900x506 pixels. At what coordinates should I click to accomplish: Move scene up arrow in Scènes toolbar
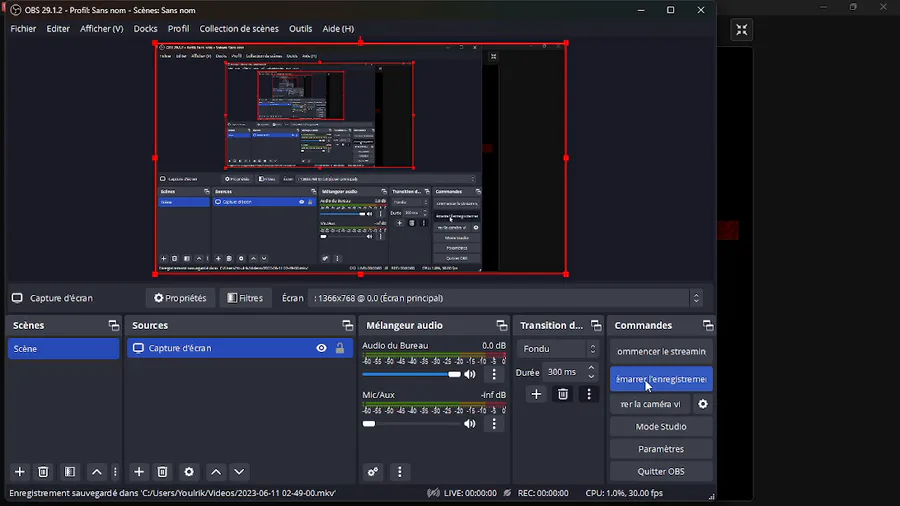pos(96,472)
